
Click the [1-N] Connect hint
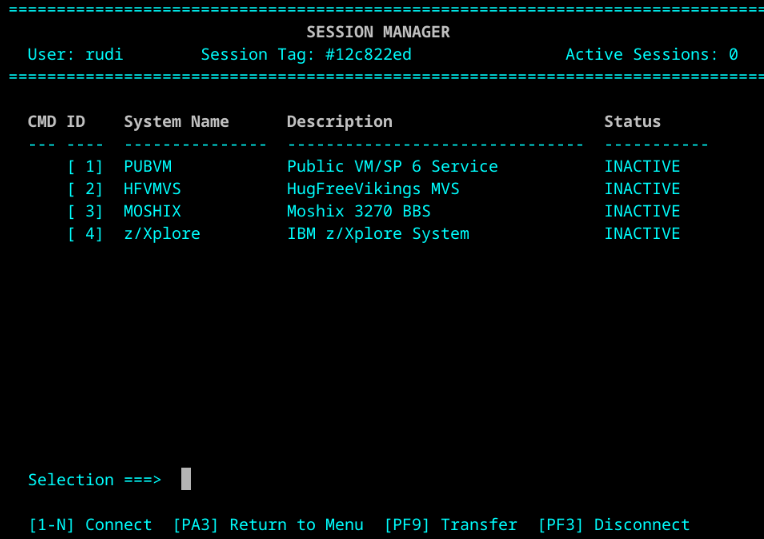[91, 525]
